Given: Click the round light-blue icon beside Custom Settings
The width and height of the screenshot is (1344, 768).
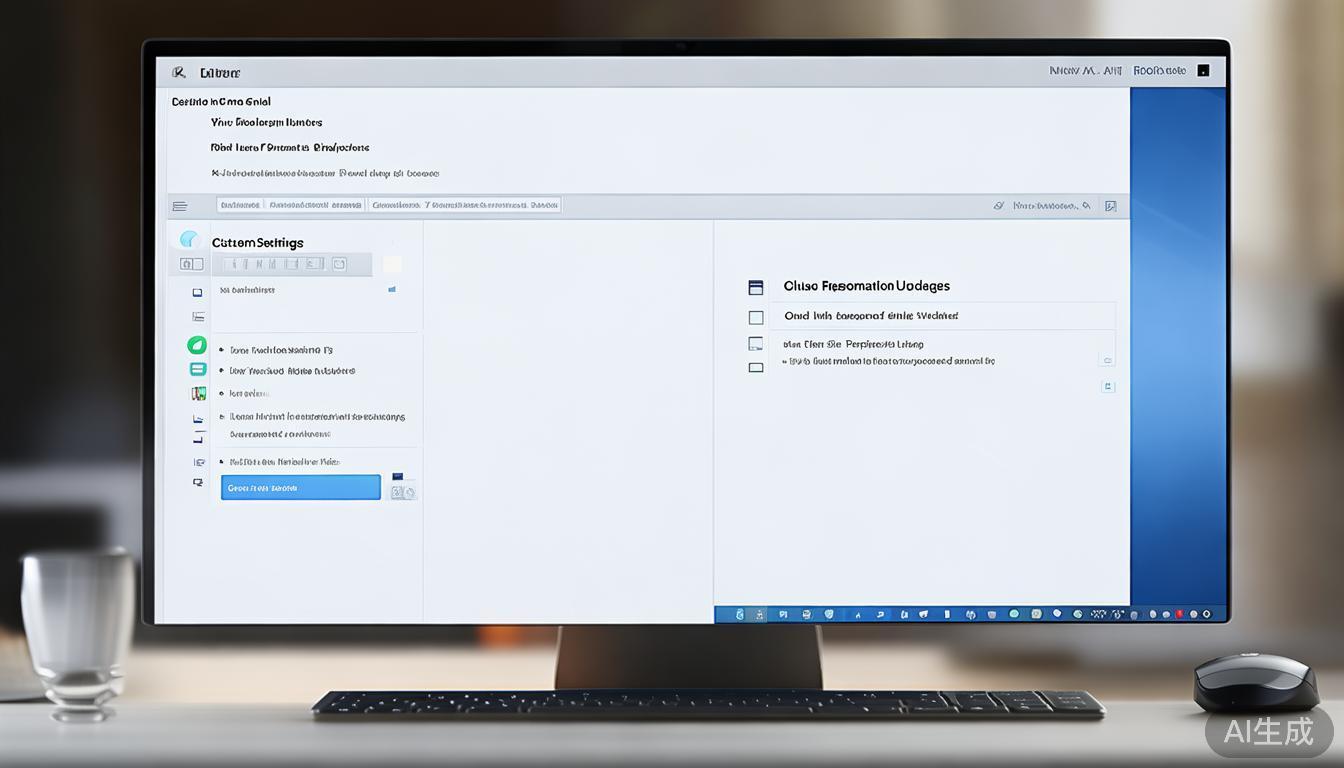Looking at the screenshot, I should tap(189, 240).
